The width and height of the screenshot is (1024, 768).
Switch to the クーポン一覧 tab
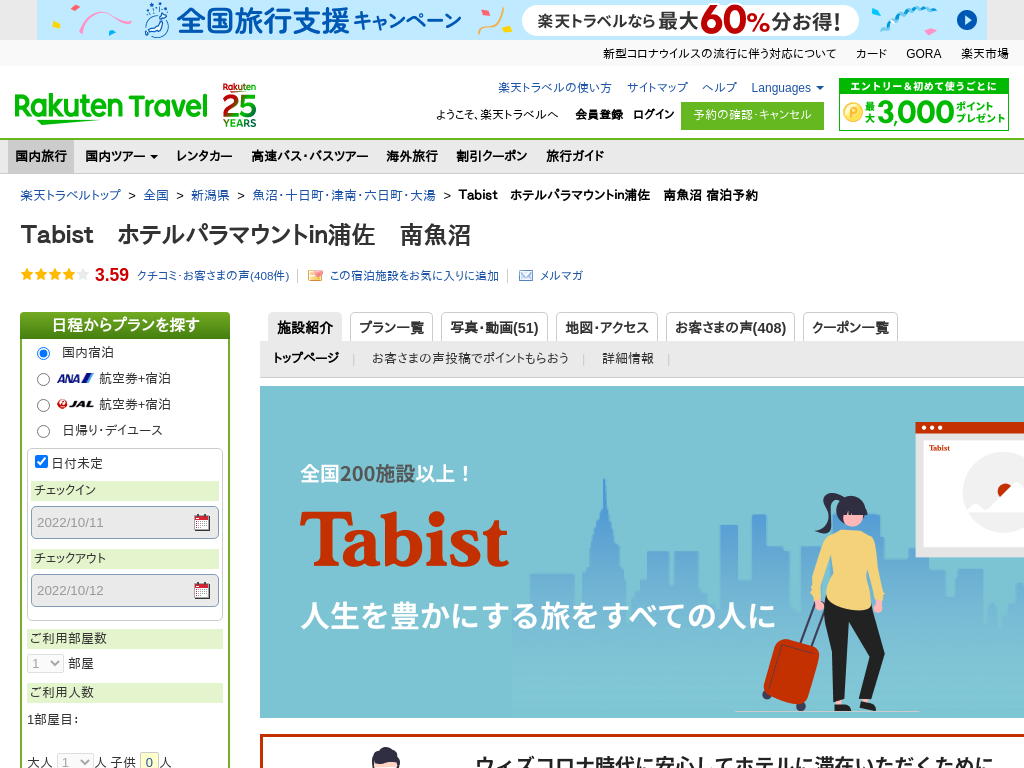850,327
